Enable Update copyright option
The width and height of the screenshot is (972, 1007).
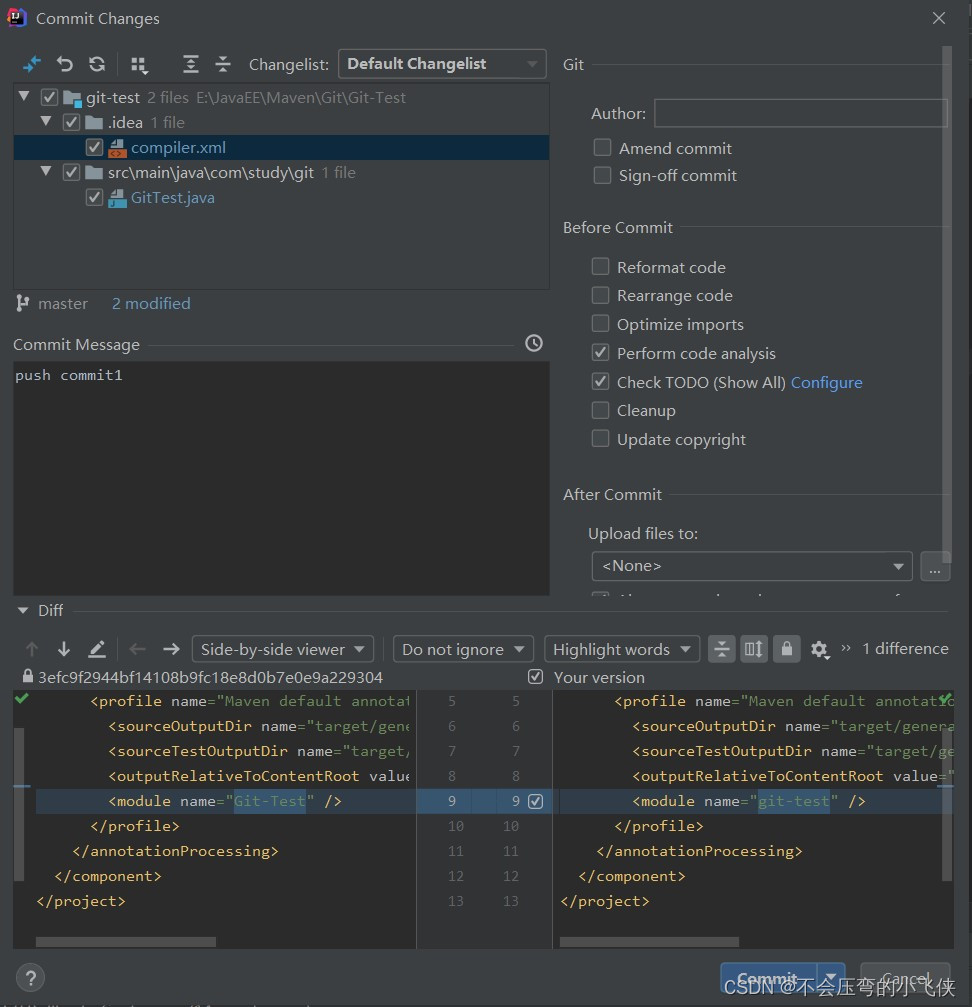click(600, 439)
